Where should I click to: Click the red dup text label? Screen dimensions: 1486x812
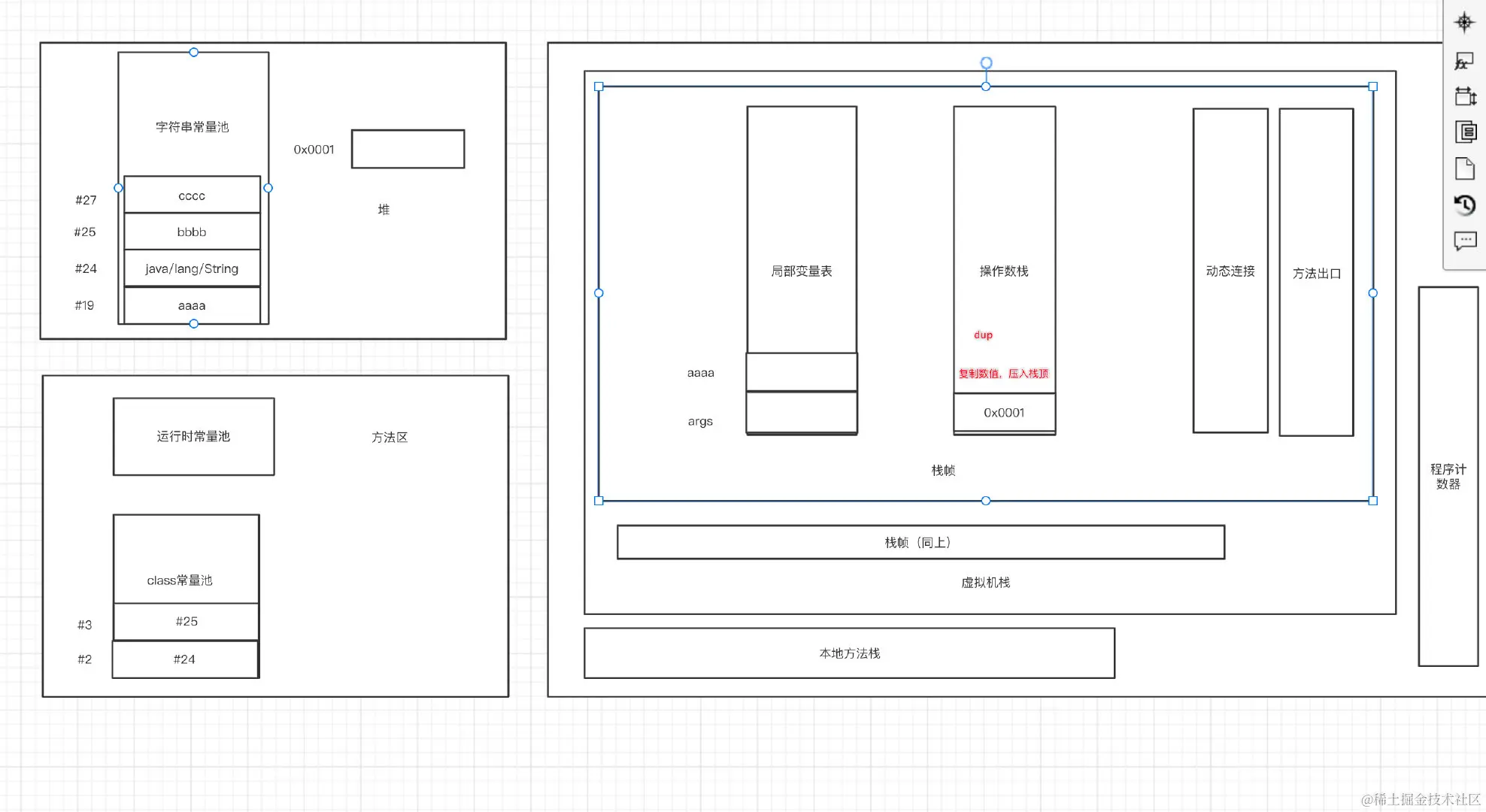[x=983, y=335]
